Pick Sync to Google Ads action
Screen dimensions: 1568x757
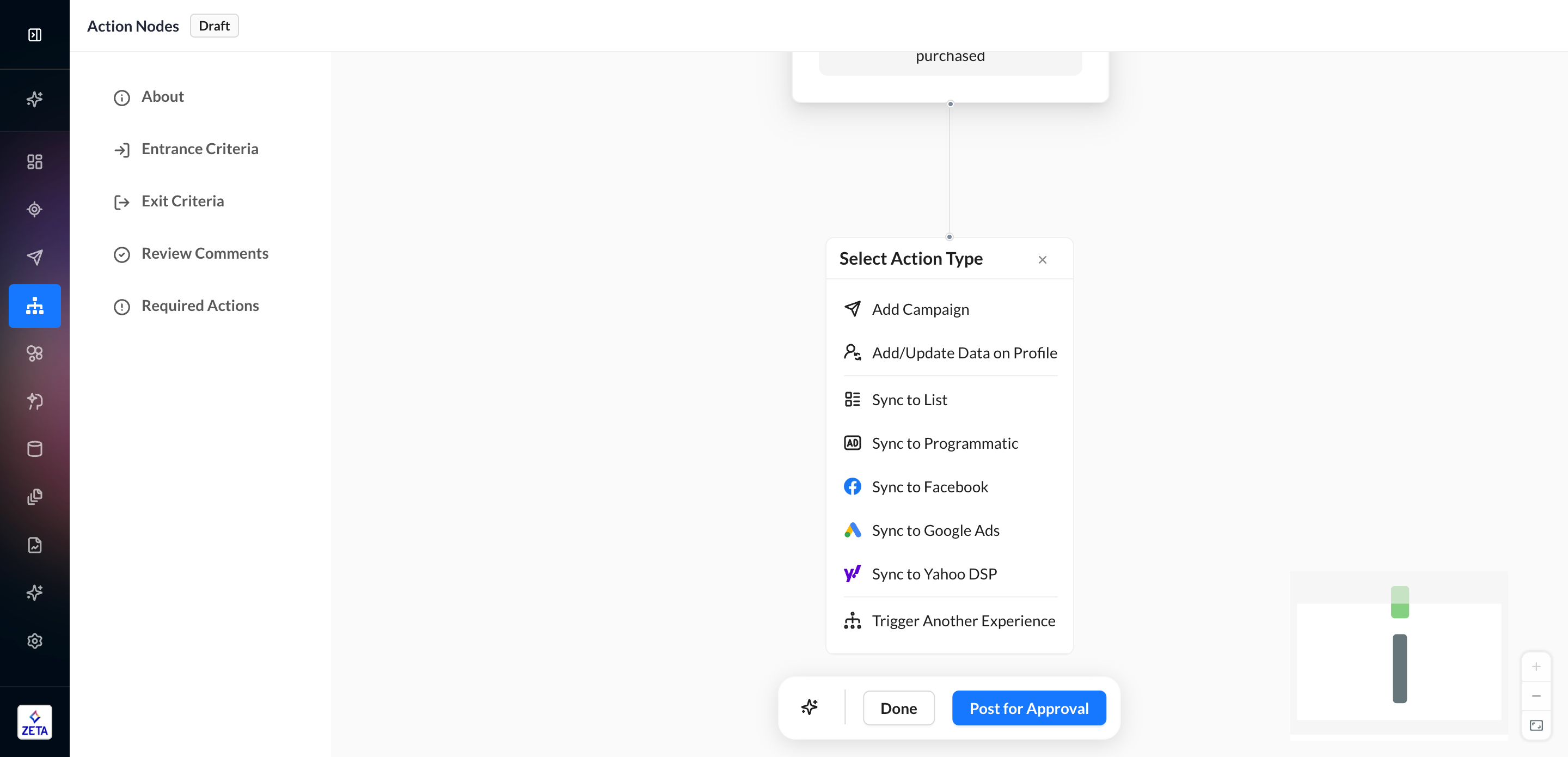click(x=935, y=530)
